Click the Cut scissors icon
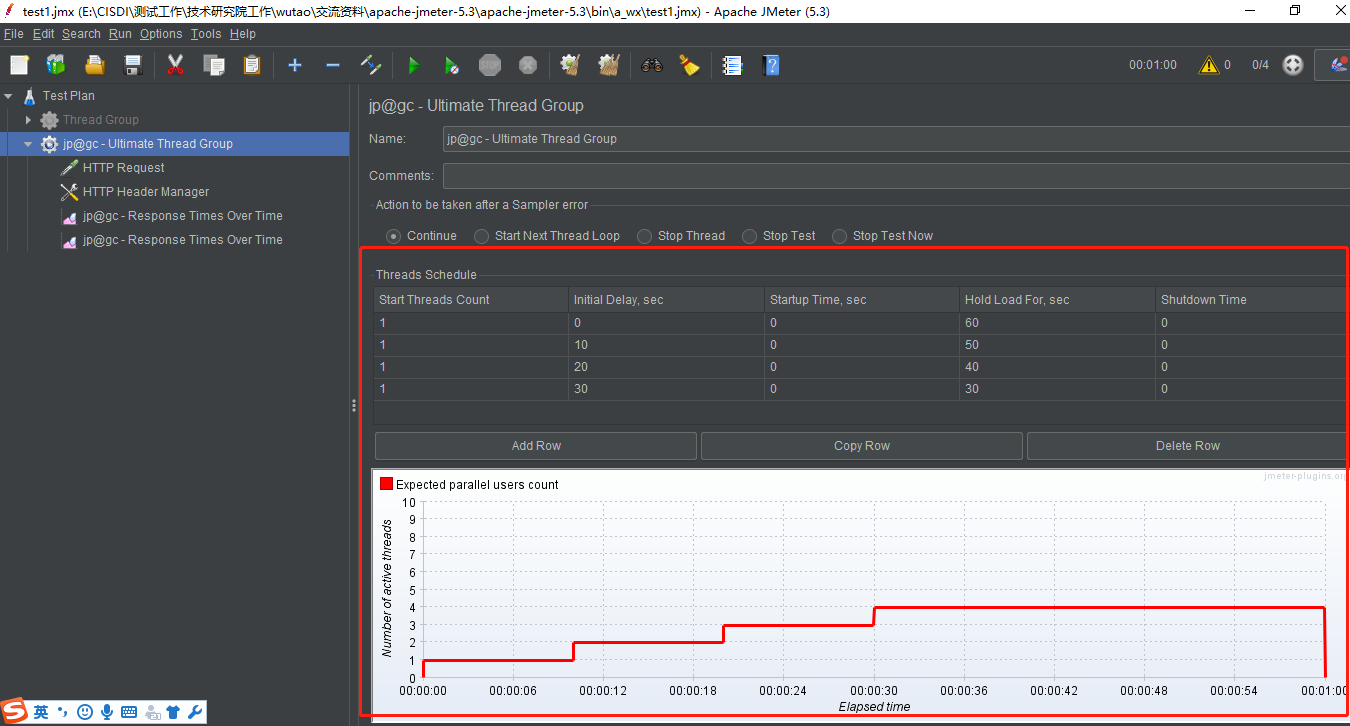1350x726 pixels. tap(175, 65)
